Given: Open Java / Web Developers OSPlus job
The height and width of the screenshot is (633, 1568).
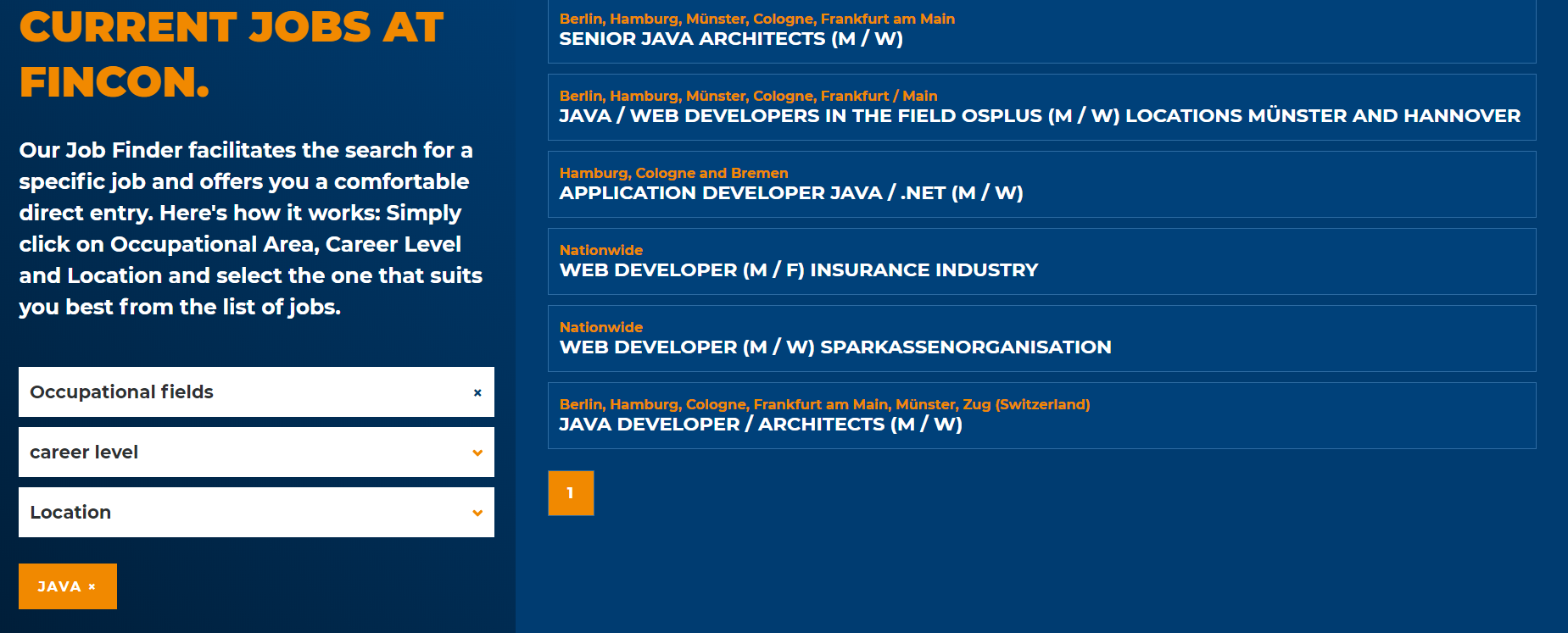Looking at the screenshot, I should pyautogui.click(x=1041, y=107).
